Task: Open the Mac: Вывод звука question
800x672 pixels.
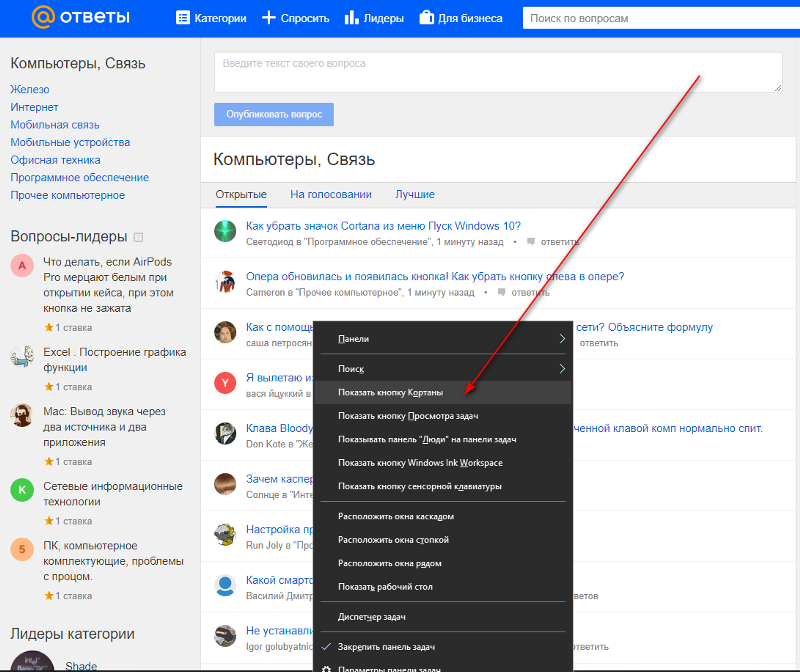Action: tap(105, 427)
